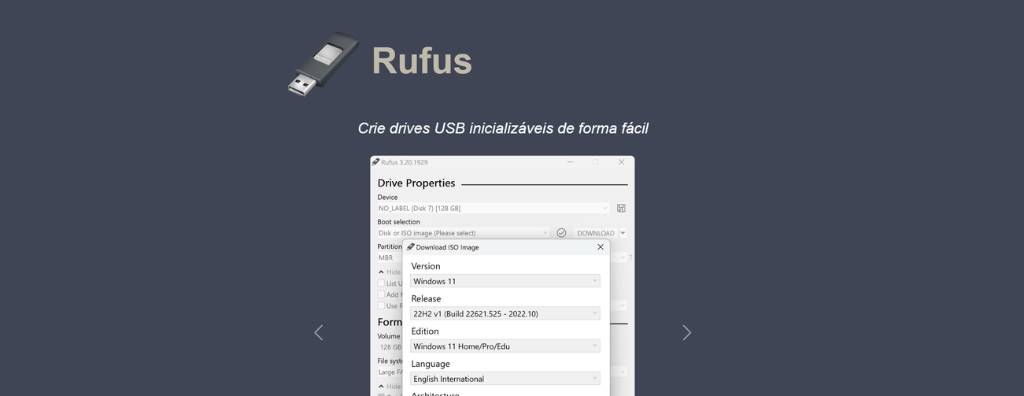Image resolution: width=1024 pixels, height=396 pixels.
Task: Open the split arrow next to DOWNLOAD
Action: point(623,233)
